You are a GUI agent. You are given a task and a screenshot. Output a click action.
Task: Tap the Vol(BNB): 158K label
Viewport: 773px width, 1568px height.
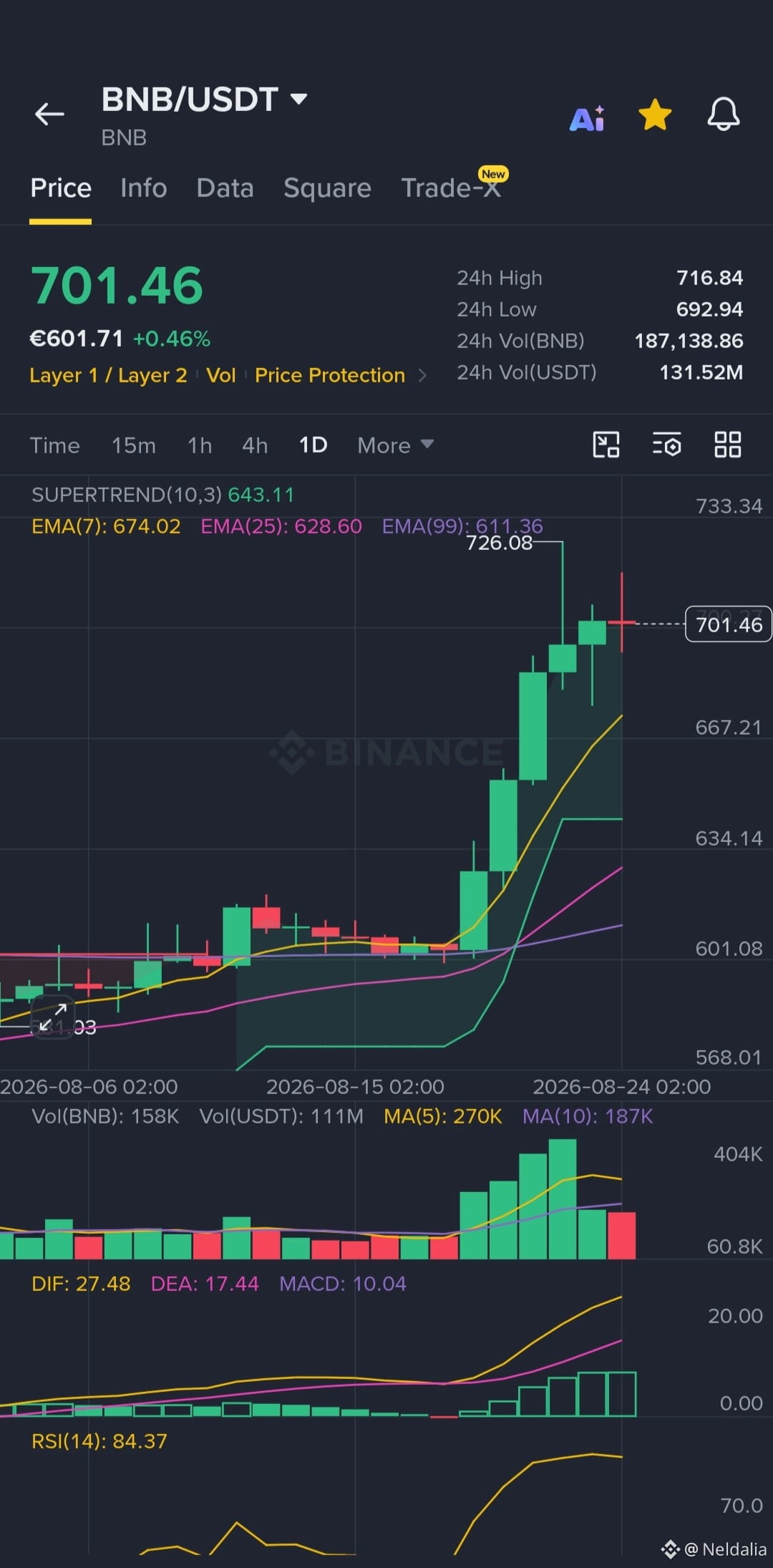click(105, 1116)
